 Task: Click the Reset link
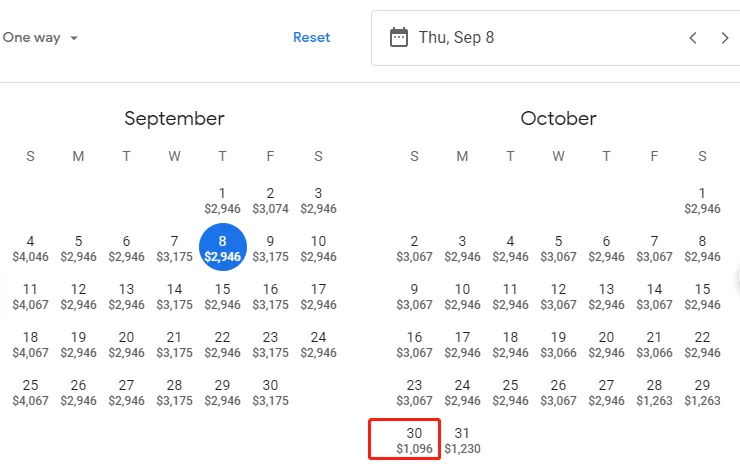311,37
